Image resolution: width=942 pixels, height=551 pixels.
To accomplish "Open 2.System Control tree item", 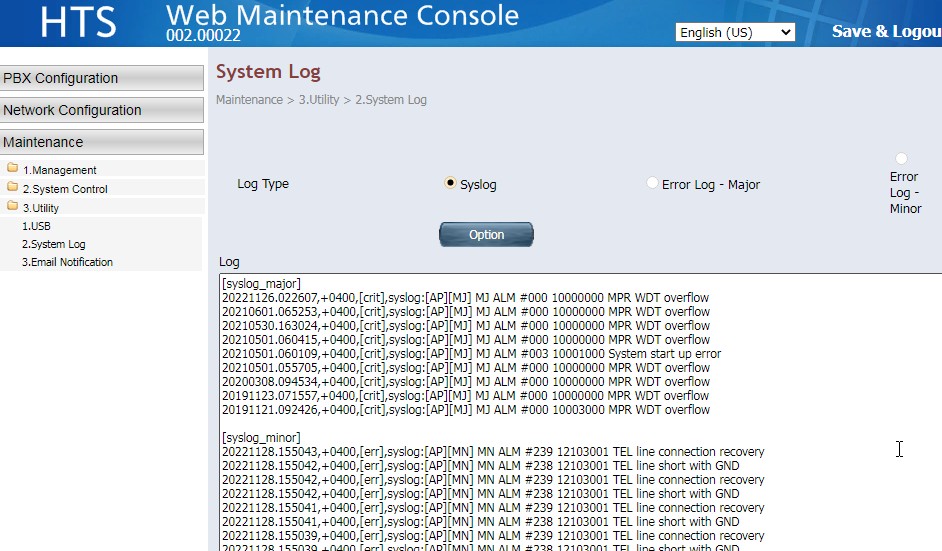I will click(x=65, y=189).
